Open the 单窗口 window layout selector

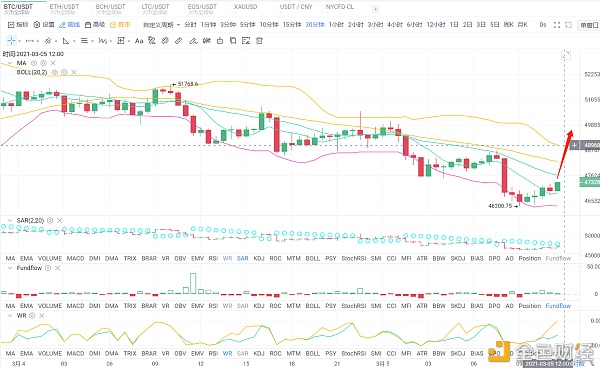[589, 25]
